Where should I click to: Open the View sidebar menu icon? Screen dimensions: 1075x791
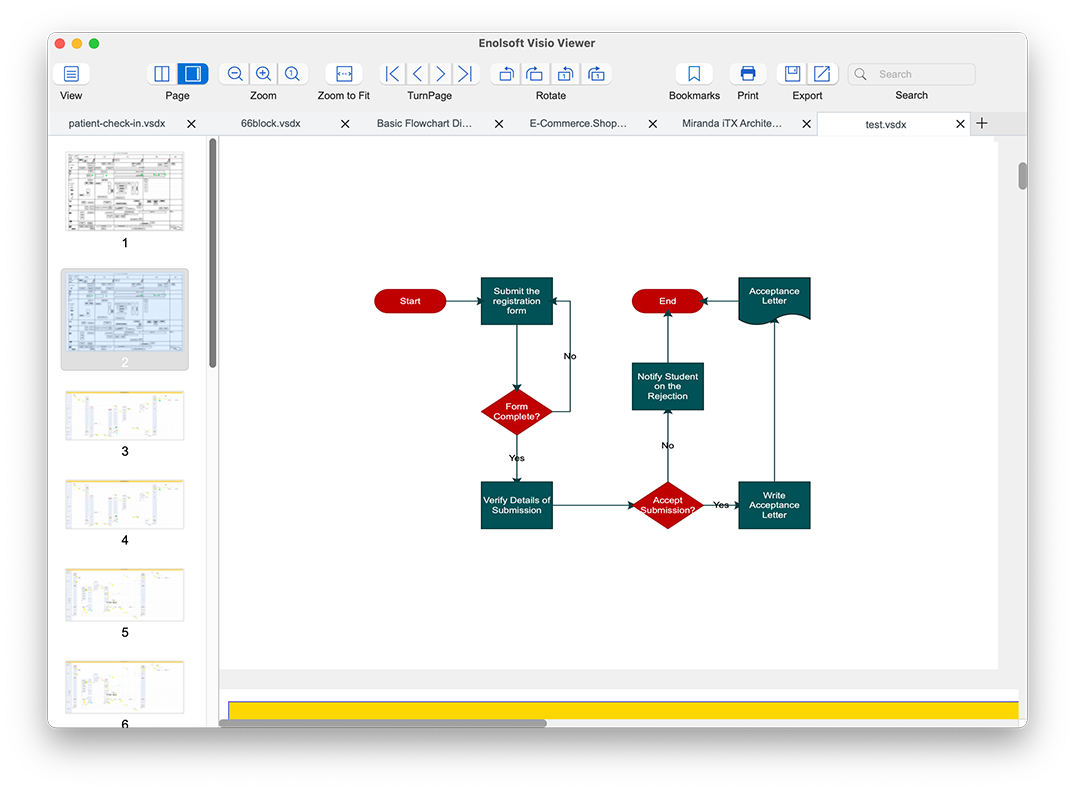coord(71,74)
